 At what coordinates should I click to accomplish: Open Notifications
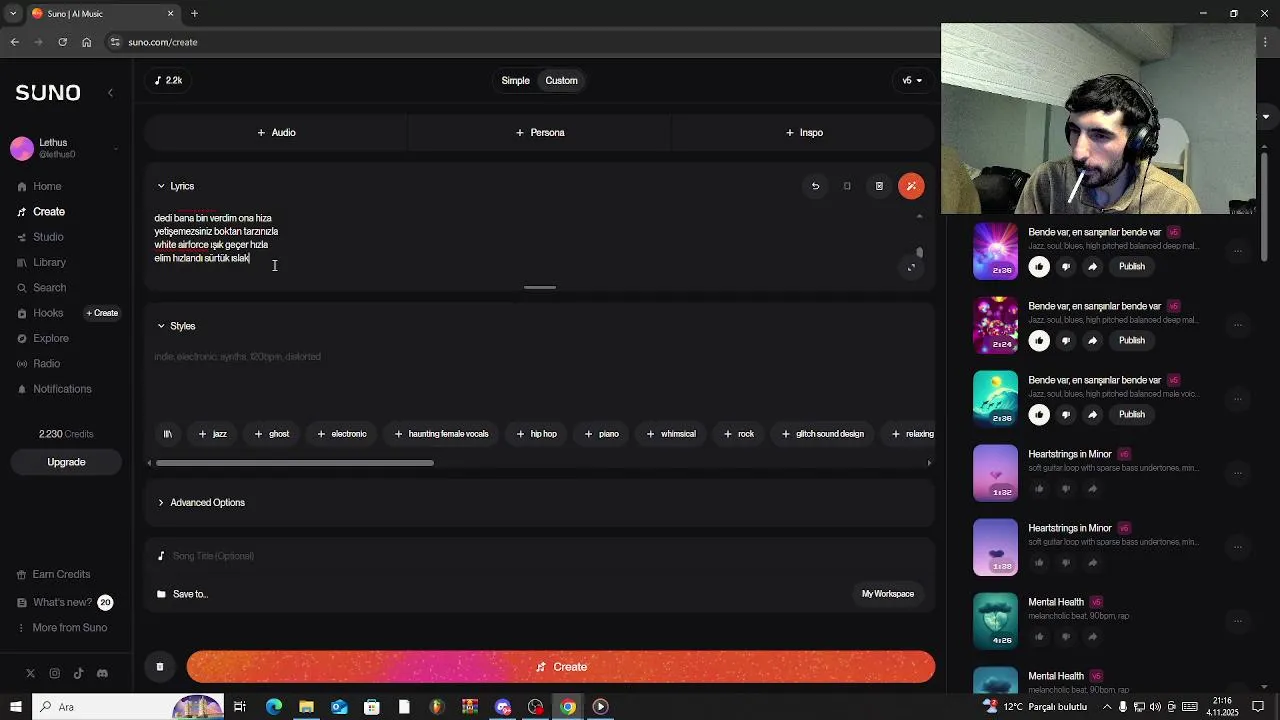pos(54,389)
